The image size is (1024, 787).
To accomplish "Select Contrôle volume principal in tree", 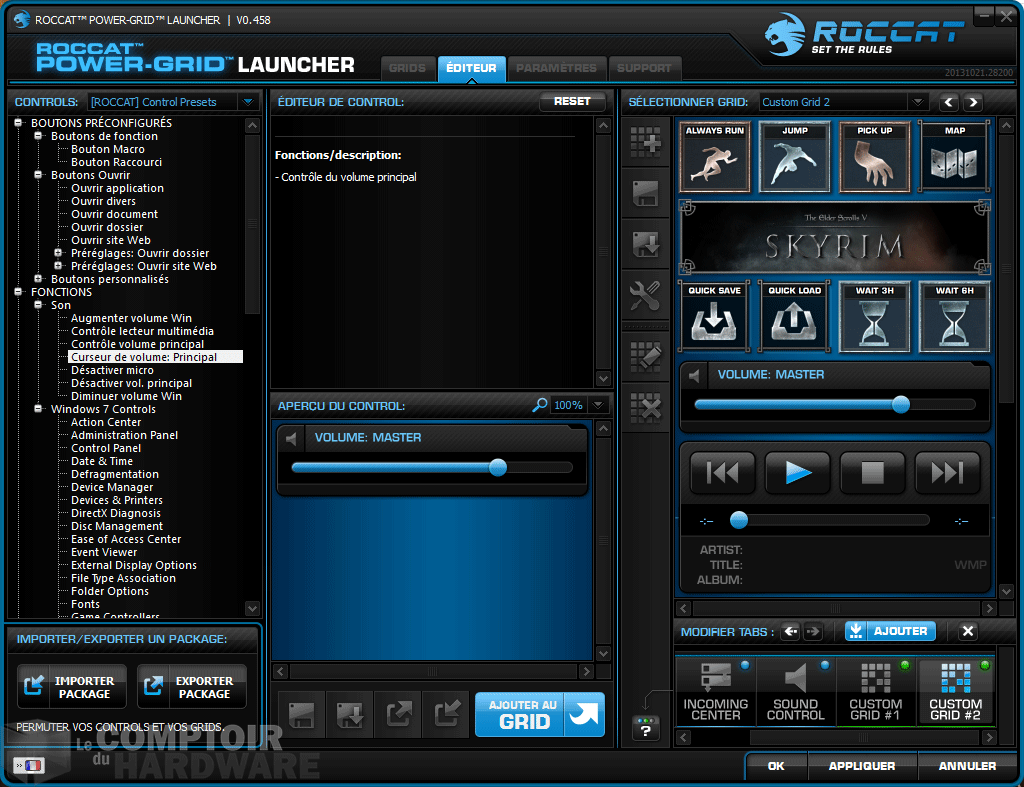I will (137, 344).
